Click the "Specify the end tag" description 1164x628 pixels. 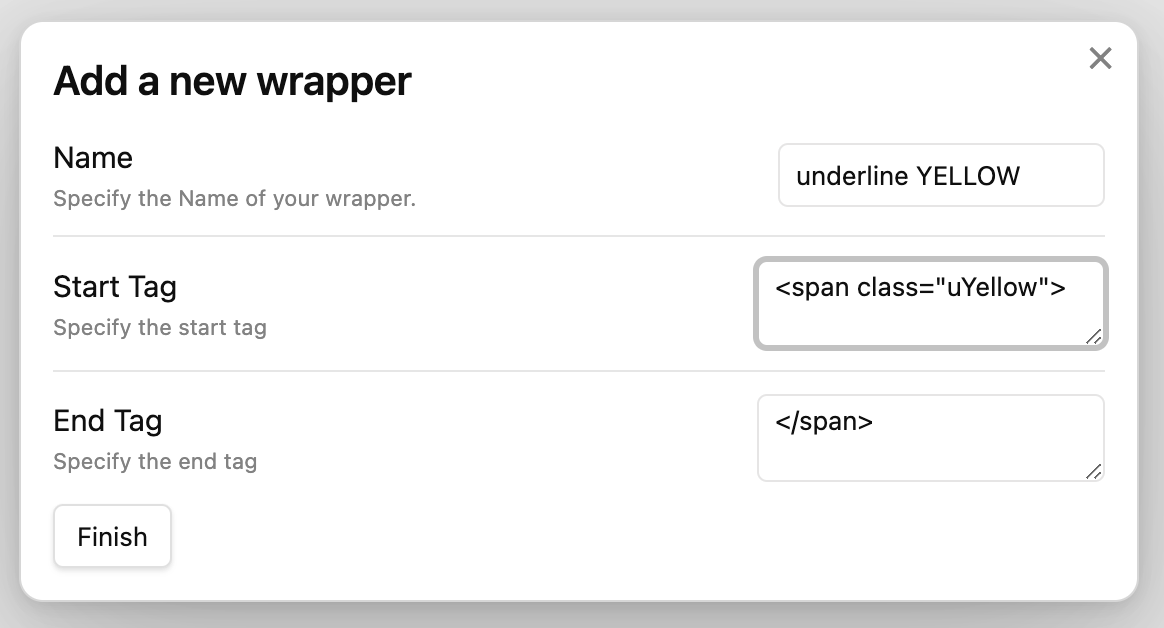coord(155,461)
